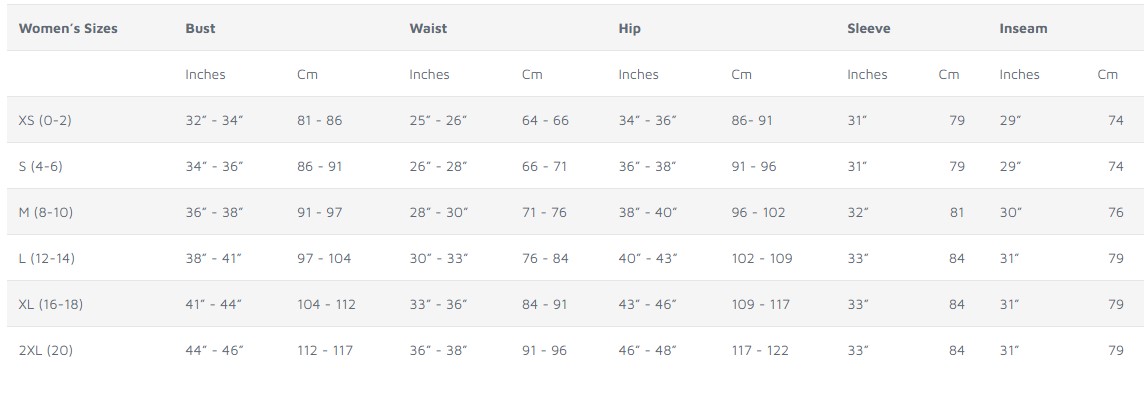1144x410 pixels.
Task: Click the Inseam column header
Action: [1023, 29]
